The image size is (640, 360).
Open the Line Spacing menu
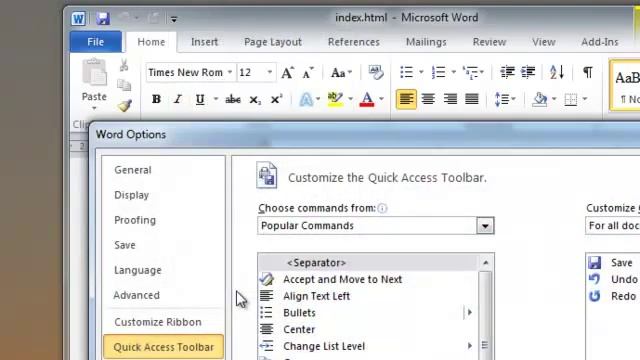point(504,99)
